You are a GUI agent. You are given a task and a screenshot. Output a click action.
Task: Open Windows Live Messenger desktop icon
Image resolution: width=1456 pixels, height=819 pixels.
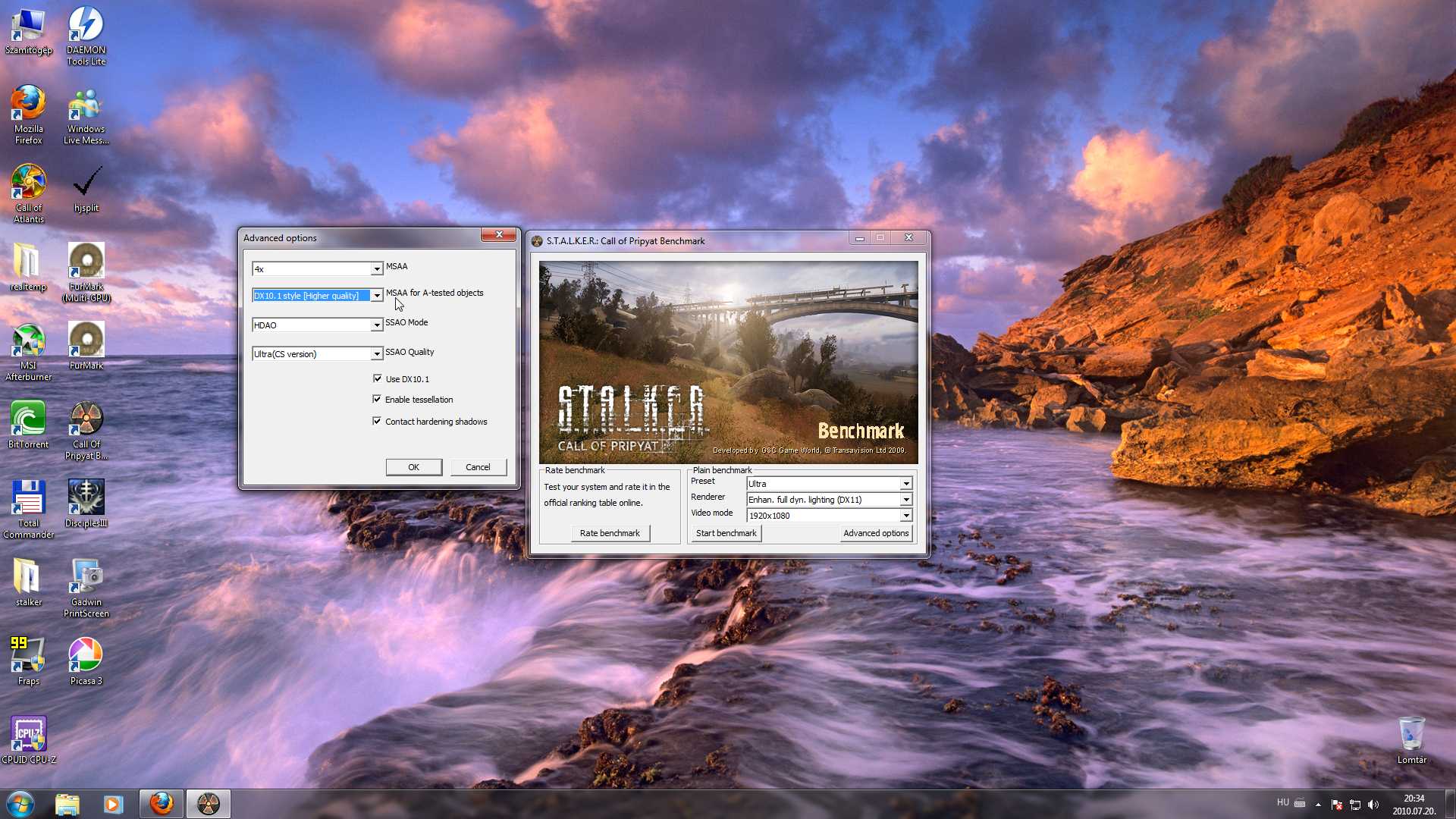[86, 115]
